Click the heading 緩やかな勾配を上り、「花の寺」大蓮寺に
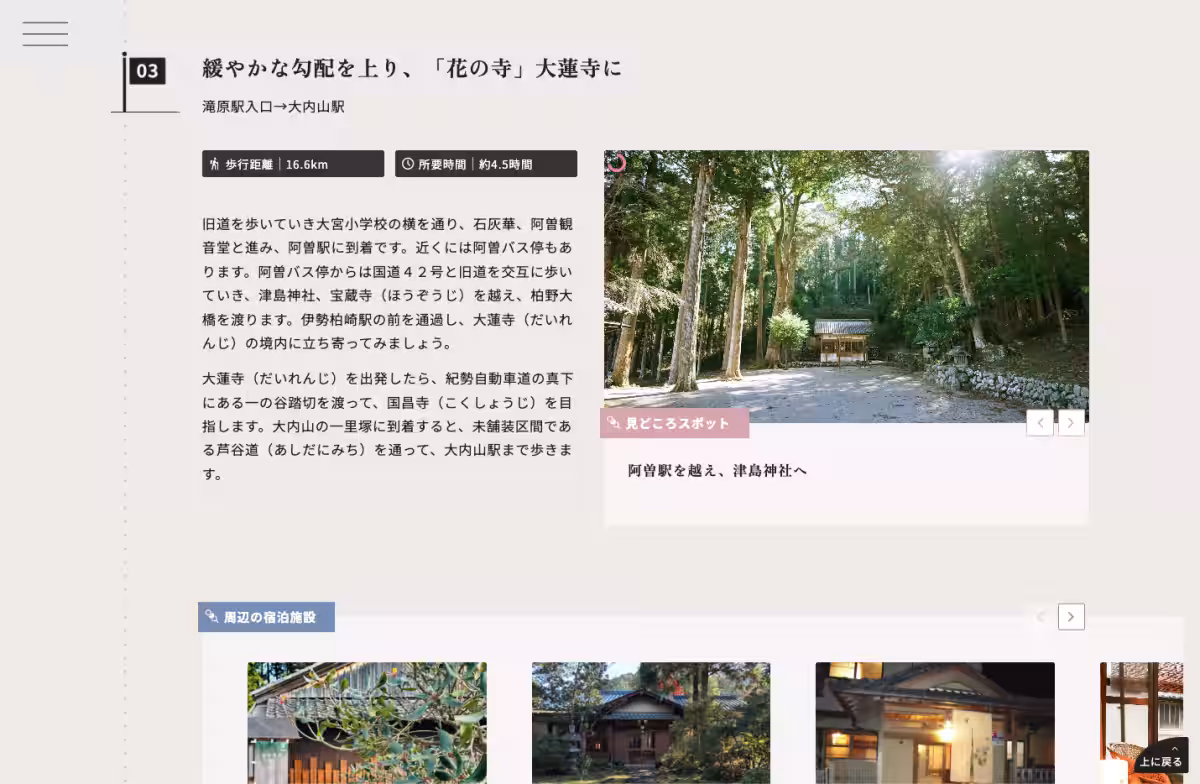Viewport: 1200px width, 784px height. [x=412, y=69]
